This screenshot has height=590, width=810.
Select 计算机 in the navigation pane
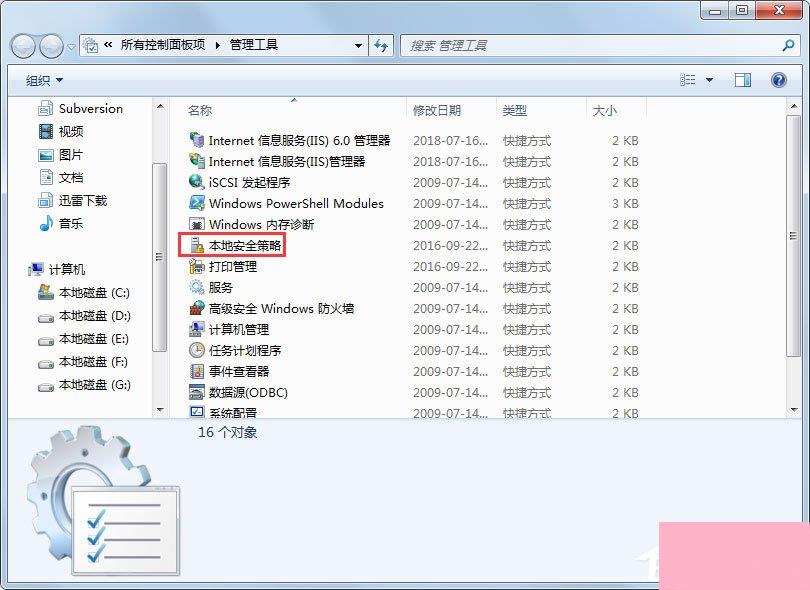pyautogui.click(x=57, y=269)
